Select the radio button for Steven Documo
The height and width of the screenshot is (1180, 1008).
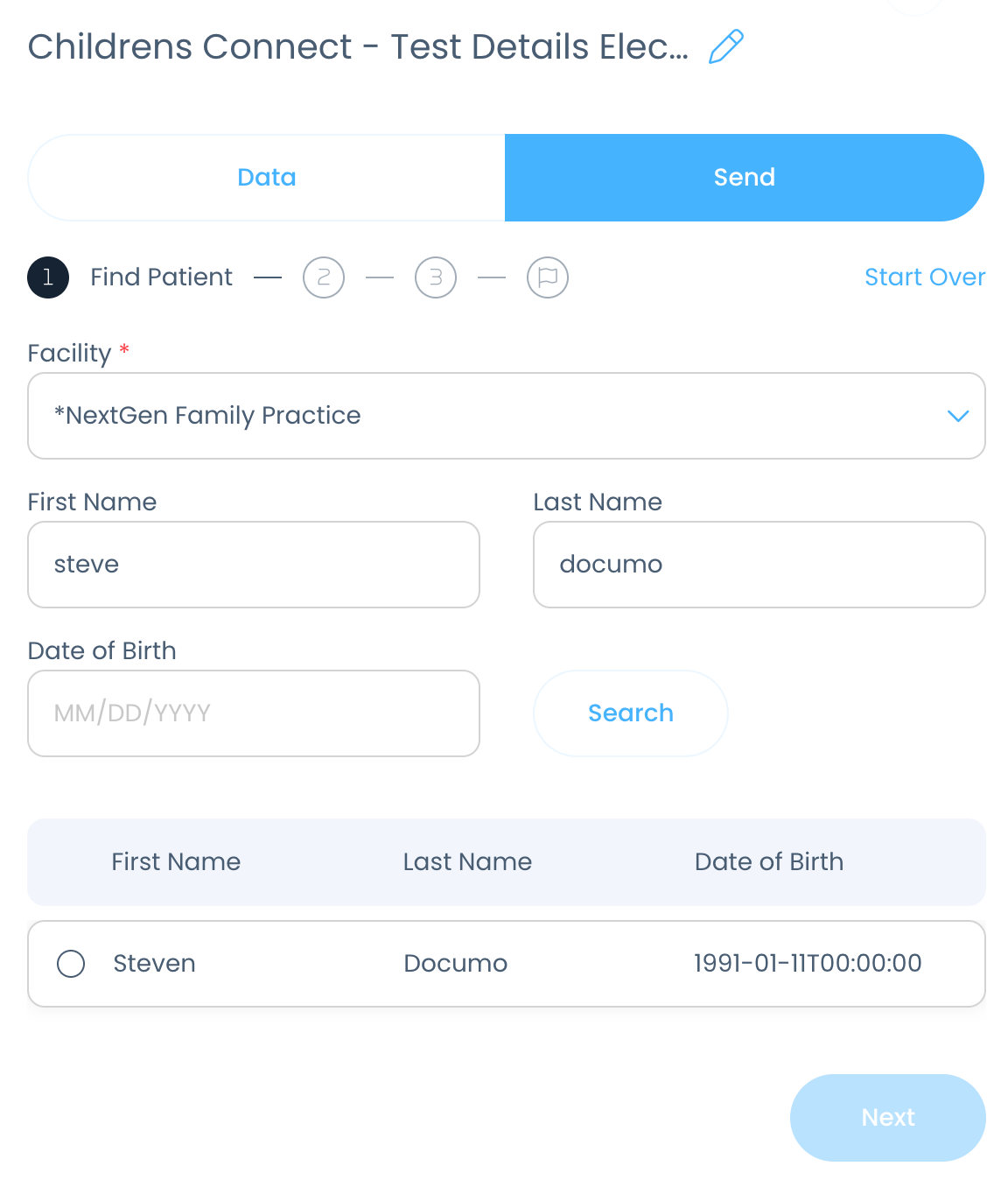[71, 964]
